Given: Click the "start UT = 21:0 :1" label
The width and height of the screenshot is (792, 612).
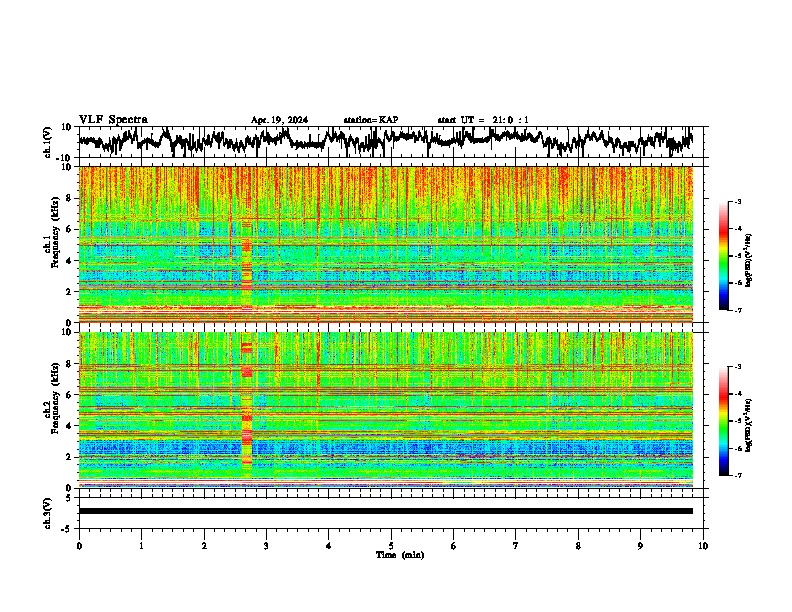Looking at the screenshot, I should [x=483, y=120].
